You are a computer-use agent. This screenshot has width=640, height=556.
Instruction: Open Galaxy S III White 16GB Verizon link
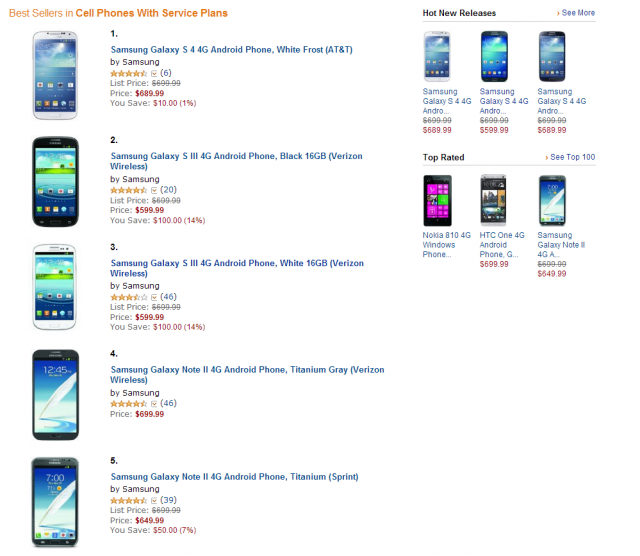[237, 268]
